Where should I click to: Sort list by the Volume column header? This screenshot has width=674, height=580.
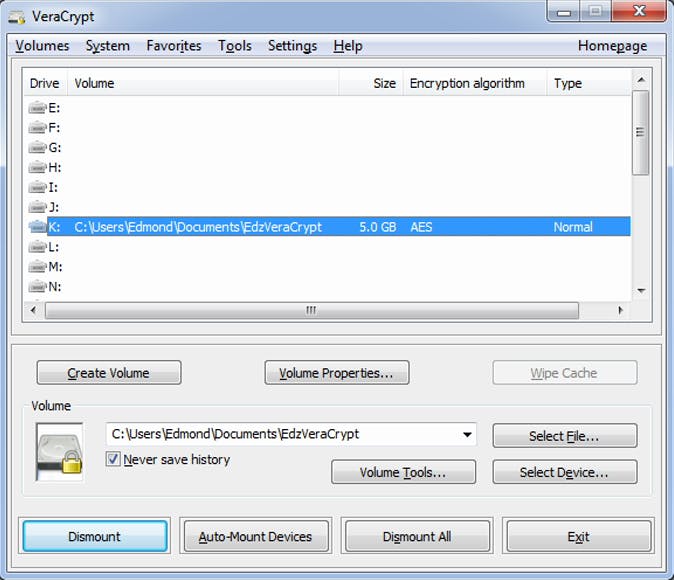point(203,83)
